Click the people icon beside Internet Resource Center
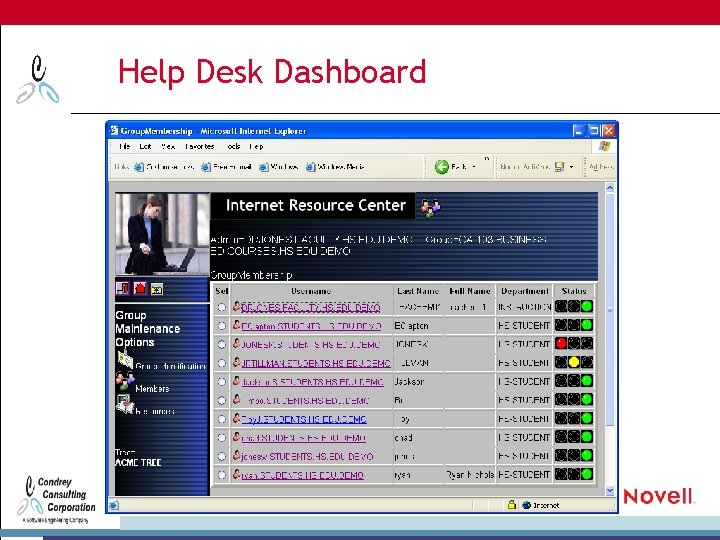Screen dimensions: 720x540 point(430,208)
